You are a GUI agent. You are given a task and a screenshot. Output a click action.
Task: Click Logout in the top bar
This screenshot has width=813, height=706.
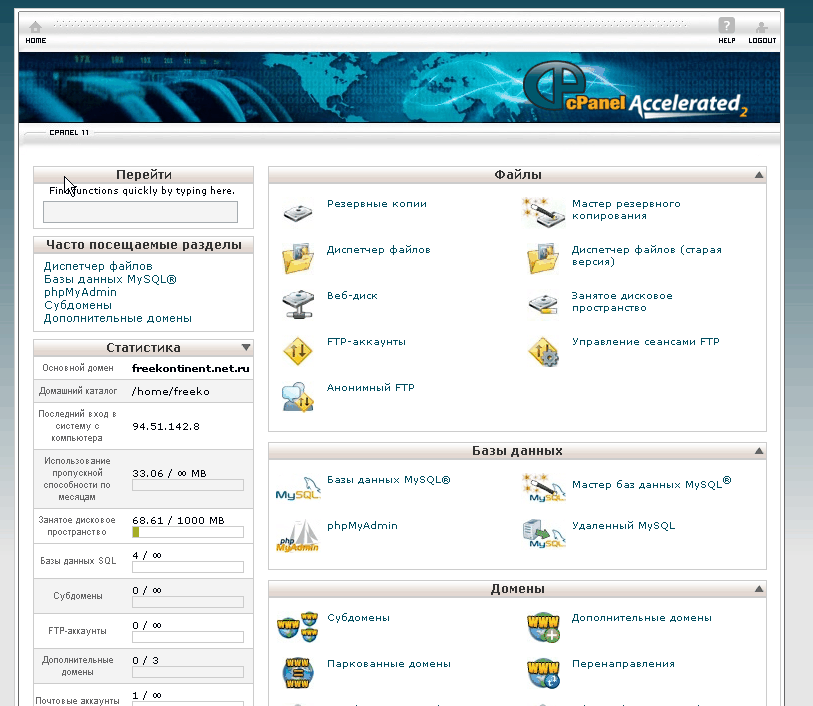click(x=762, y=31)
